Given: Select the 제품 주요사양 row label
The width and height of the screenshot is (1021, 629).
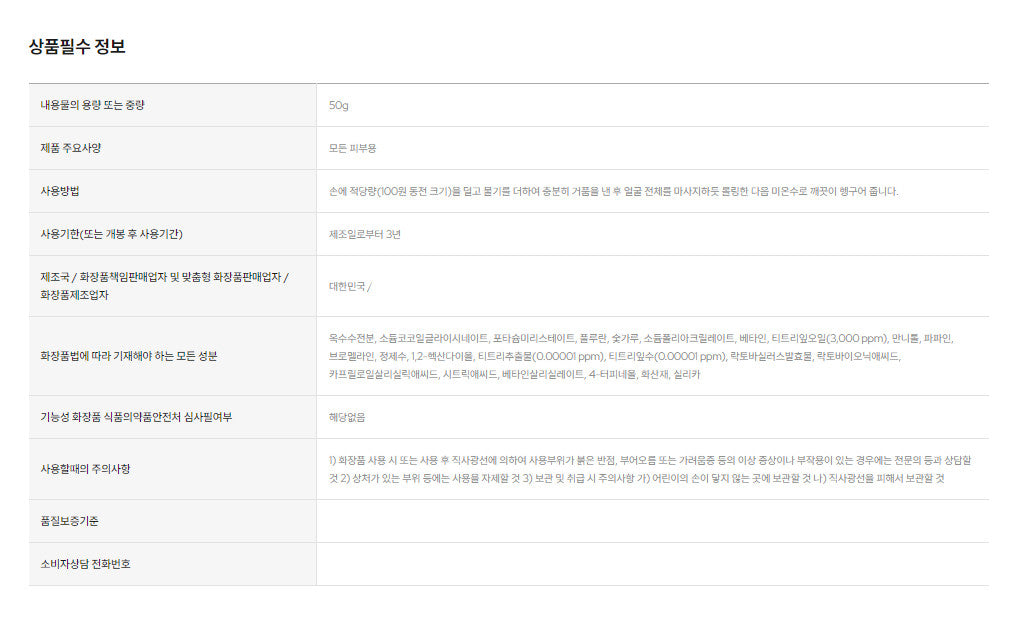Looking at the screenshot, I should tap(71, 148).
